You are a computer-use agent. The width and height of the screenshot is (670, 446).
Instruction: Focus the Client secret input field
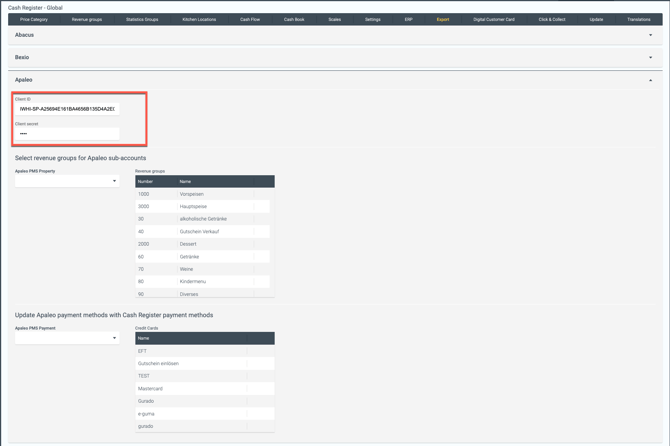[67, 134]
